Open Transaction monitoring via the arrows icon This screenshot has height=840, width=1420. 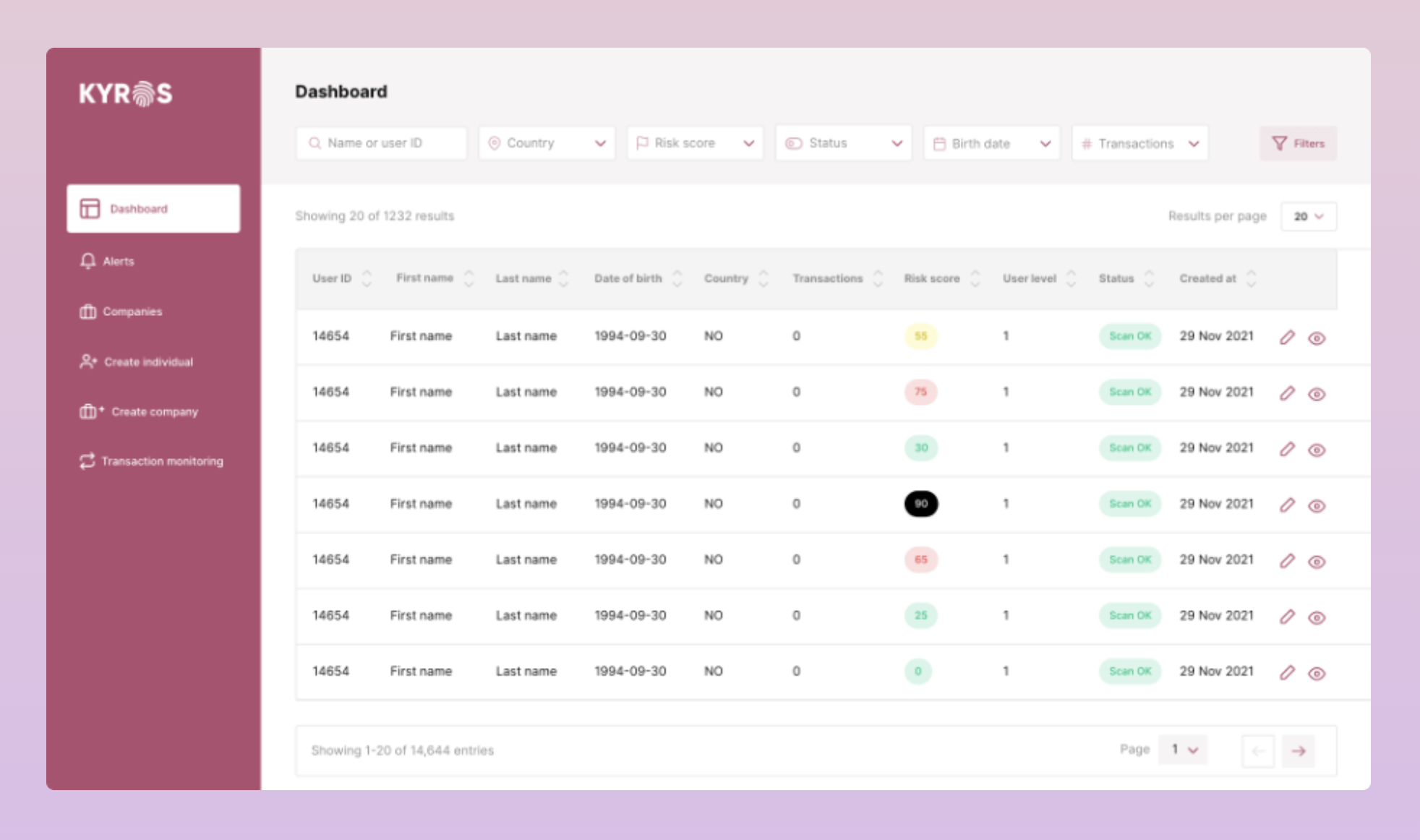coord(87,460)
